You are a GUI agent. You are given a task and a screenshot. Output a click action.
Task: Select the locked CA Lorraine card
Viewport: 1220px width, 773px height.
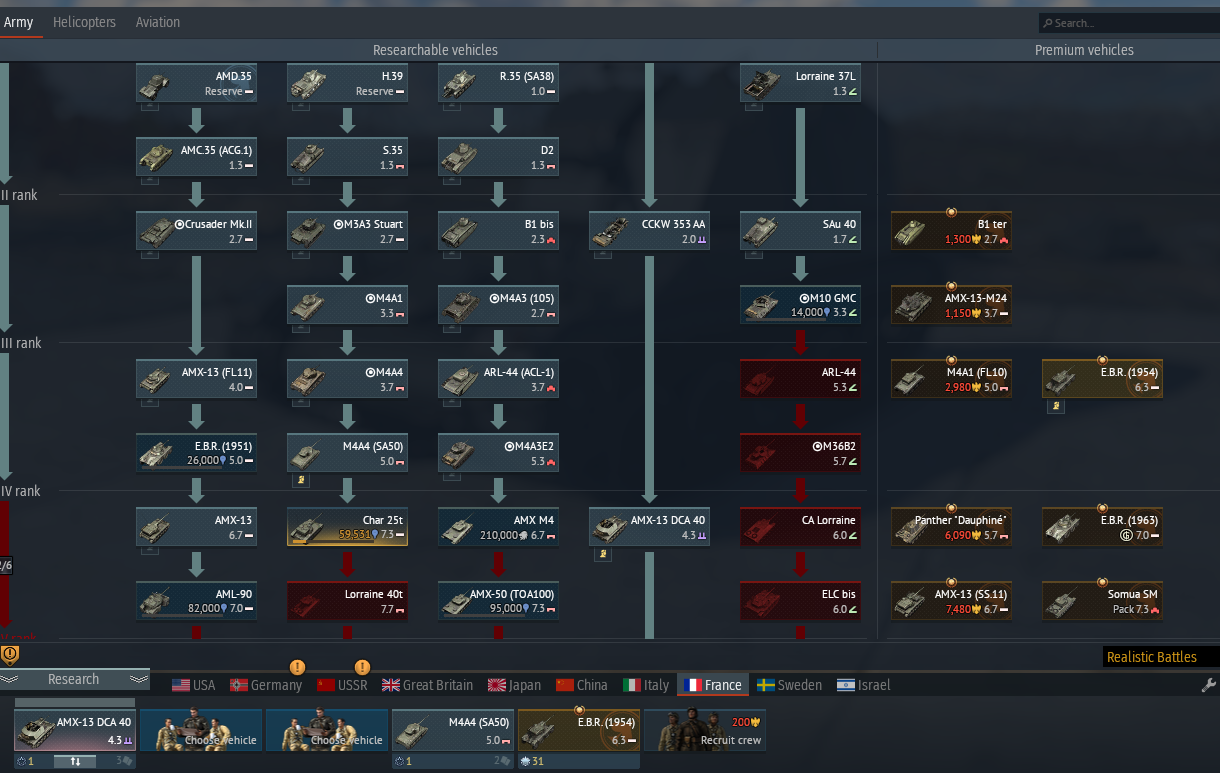(801, 527)
